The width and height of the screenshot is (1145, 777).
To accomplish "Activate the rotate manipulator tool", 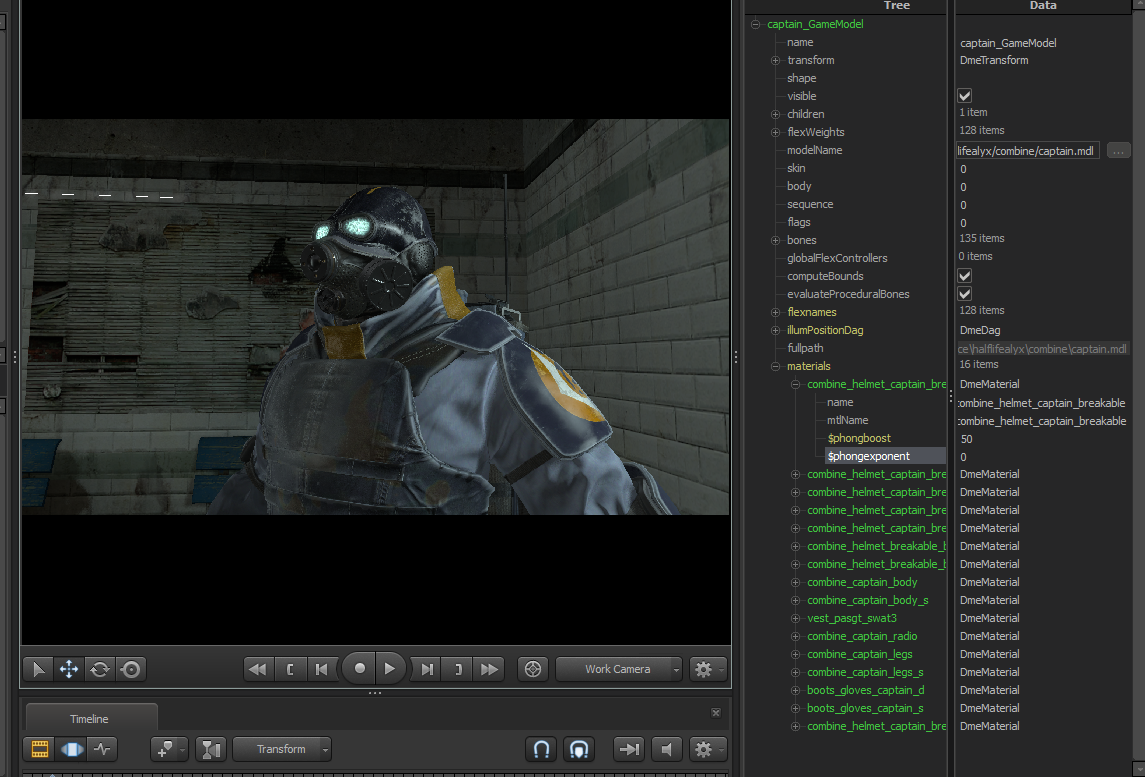I will click(100, 669).
